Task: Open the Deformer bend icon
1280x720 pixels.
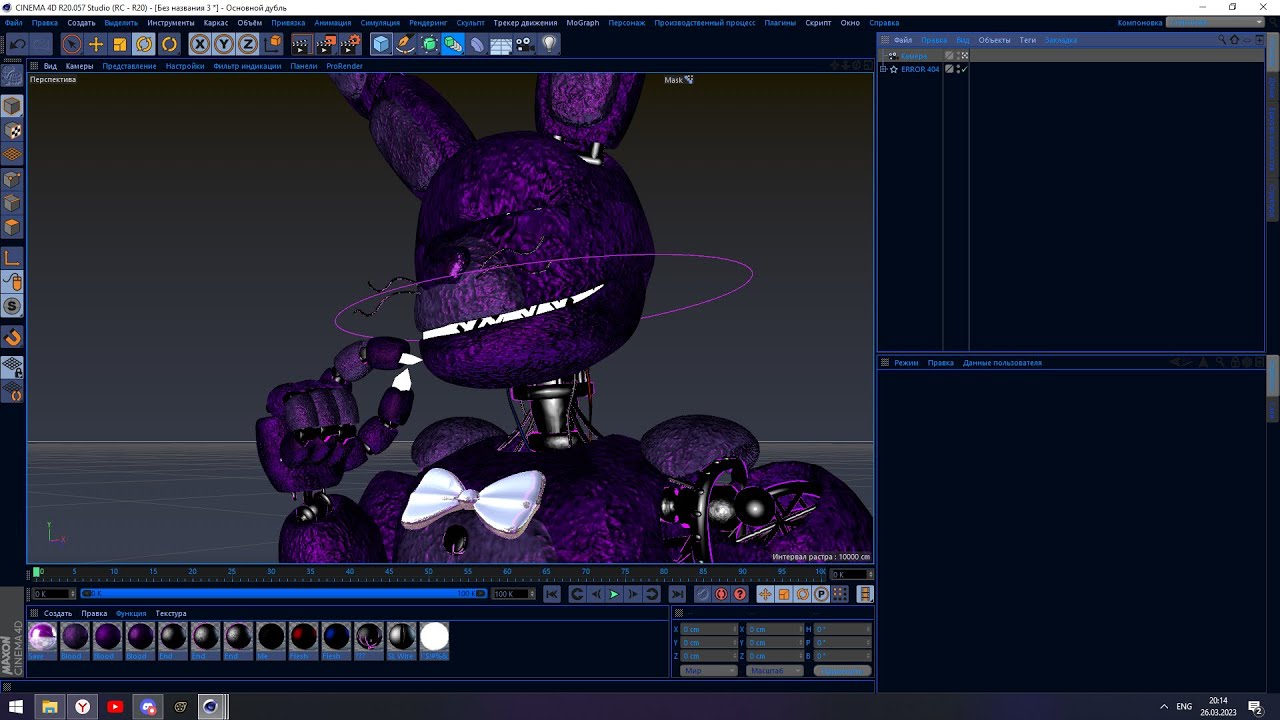Action: pyautogui.click(x=477, y=44)
